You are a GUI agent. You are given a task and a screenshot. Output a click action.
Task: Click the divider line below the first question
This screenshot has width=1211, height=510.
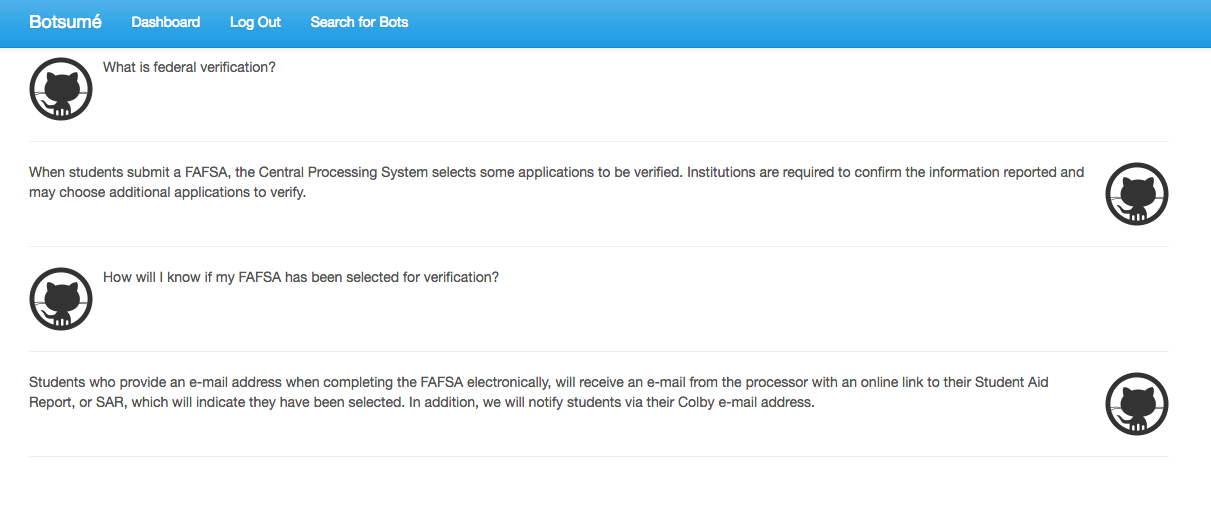click(598, 141)
